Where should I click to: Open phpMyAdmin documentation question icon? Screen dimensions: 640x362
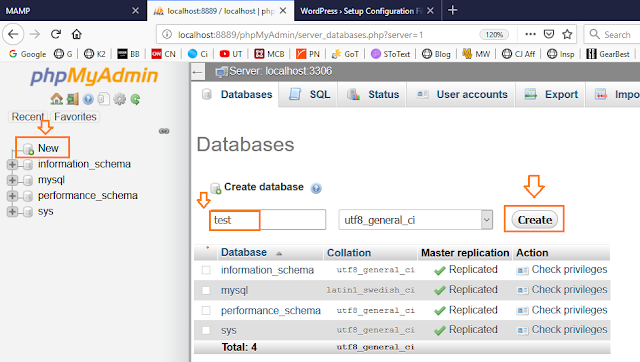click(88, 99)
